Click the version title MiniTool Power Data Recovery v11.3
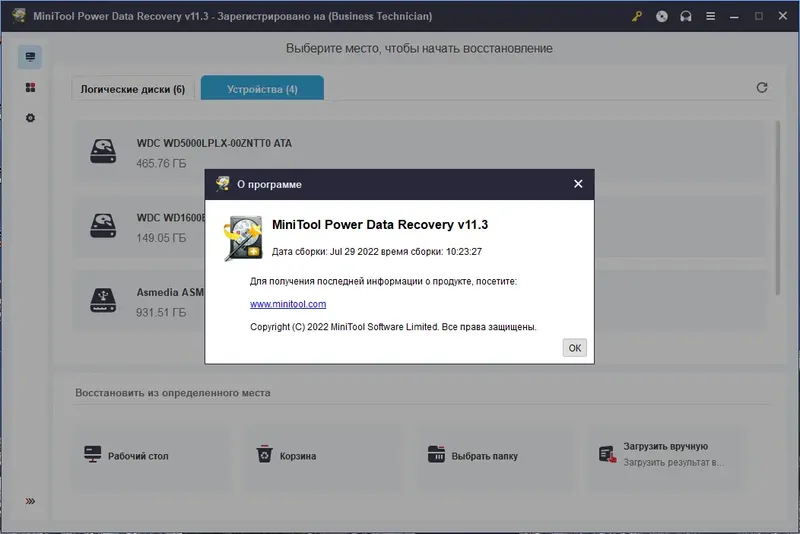Screen dimensions: 800x534 pyautogui.click(x=380, y=225)
